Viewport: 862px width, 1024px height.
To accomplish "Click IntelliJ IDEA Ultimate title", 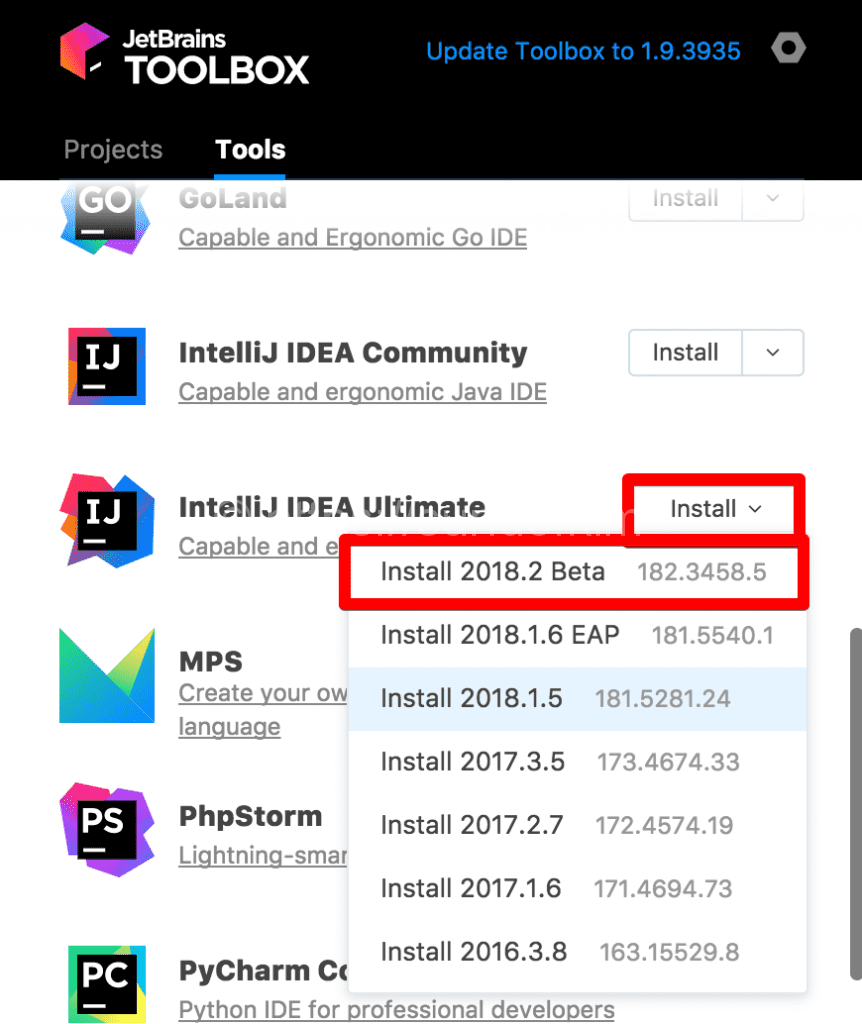I will (332, 507).
